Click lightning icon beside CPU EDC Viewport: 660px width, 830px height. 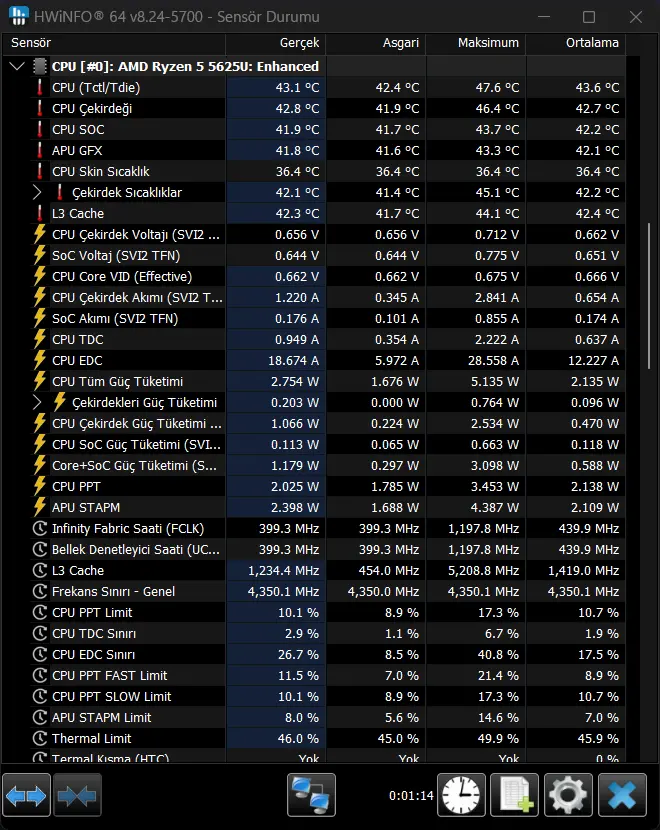(40, 360)
